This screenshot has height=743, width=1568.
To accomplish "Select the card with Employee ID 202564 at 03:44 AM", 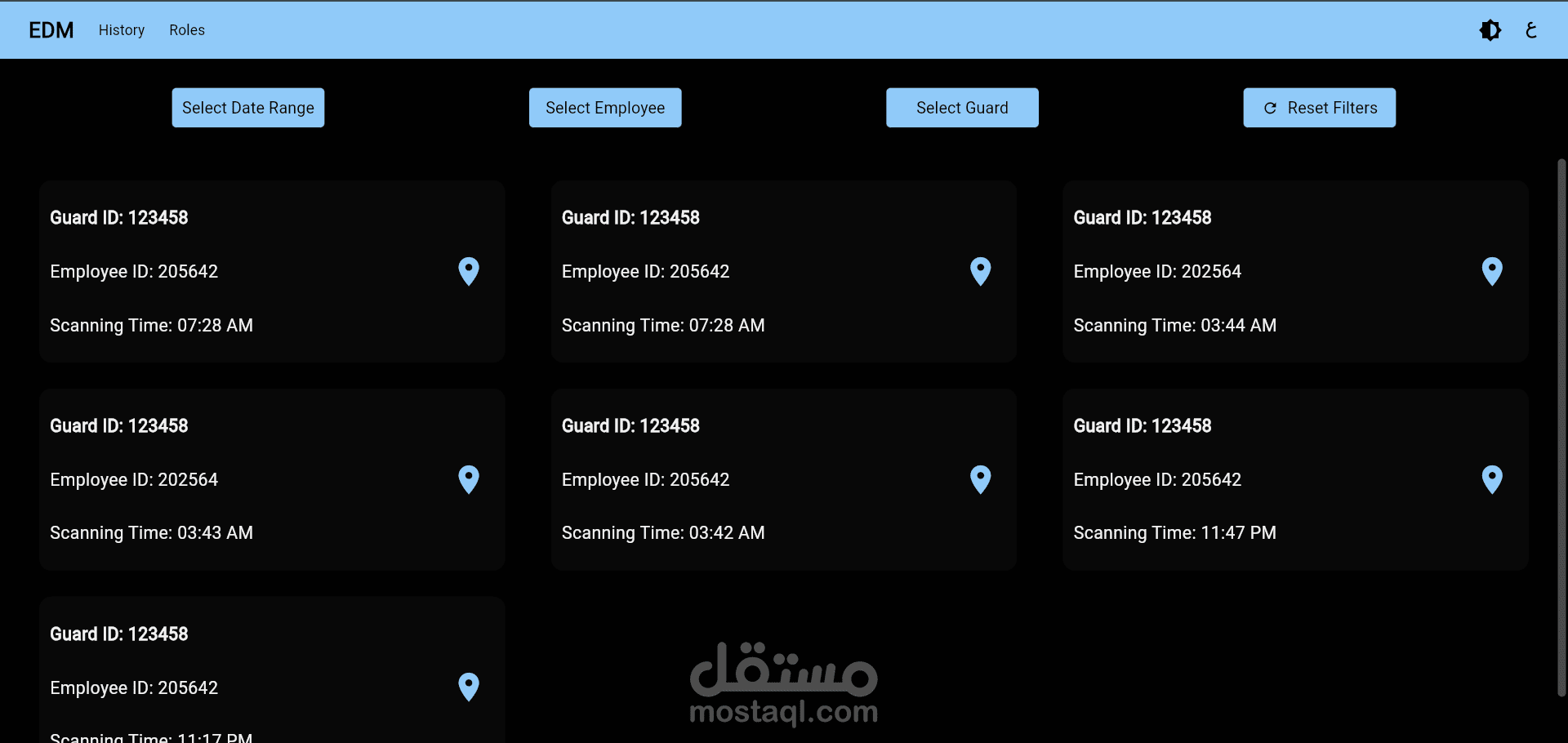I will [1295, 271].
